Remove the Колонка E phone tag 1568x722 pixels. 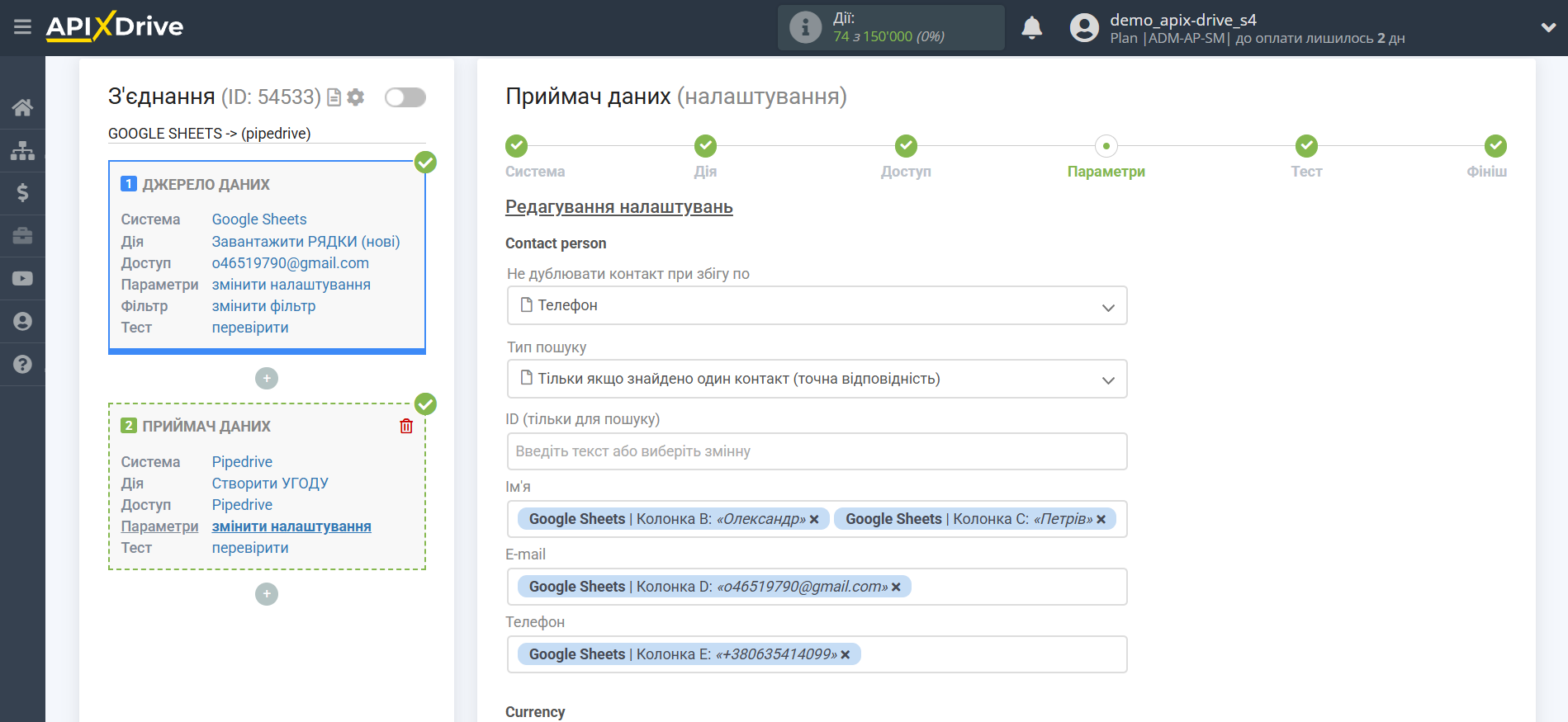click(846, 654)
